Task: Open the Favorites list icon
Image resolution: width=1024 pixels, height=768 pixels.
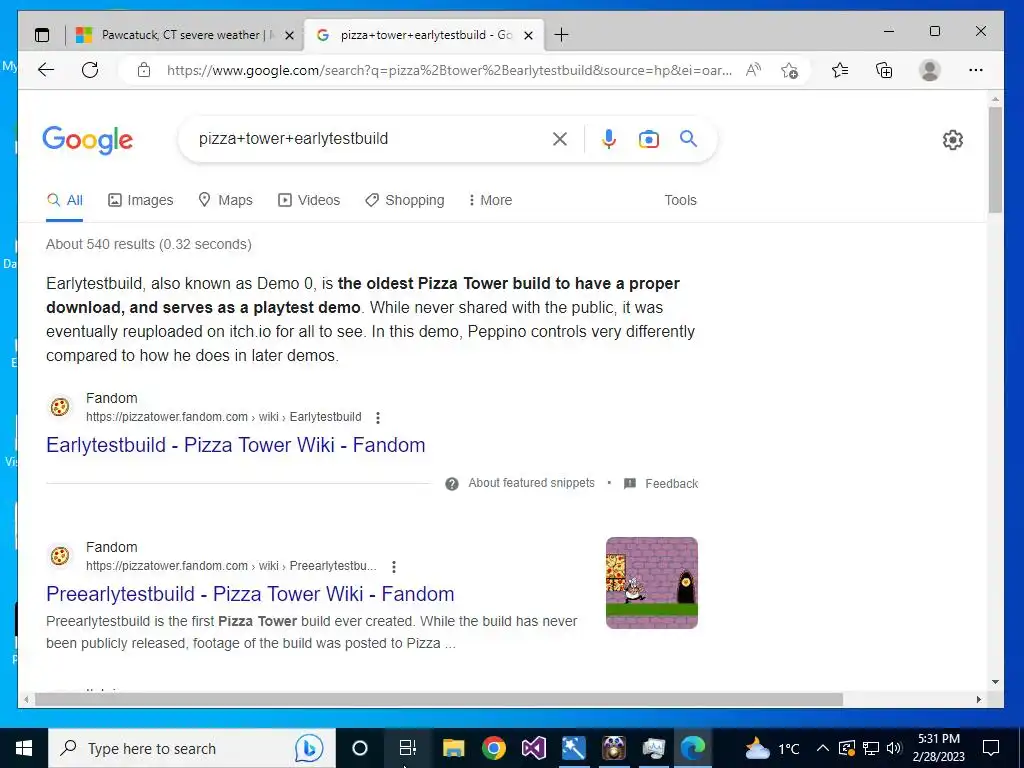Action: 840,70
